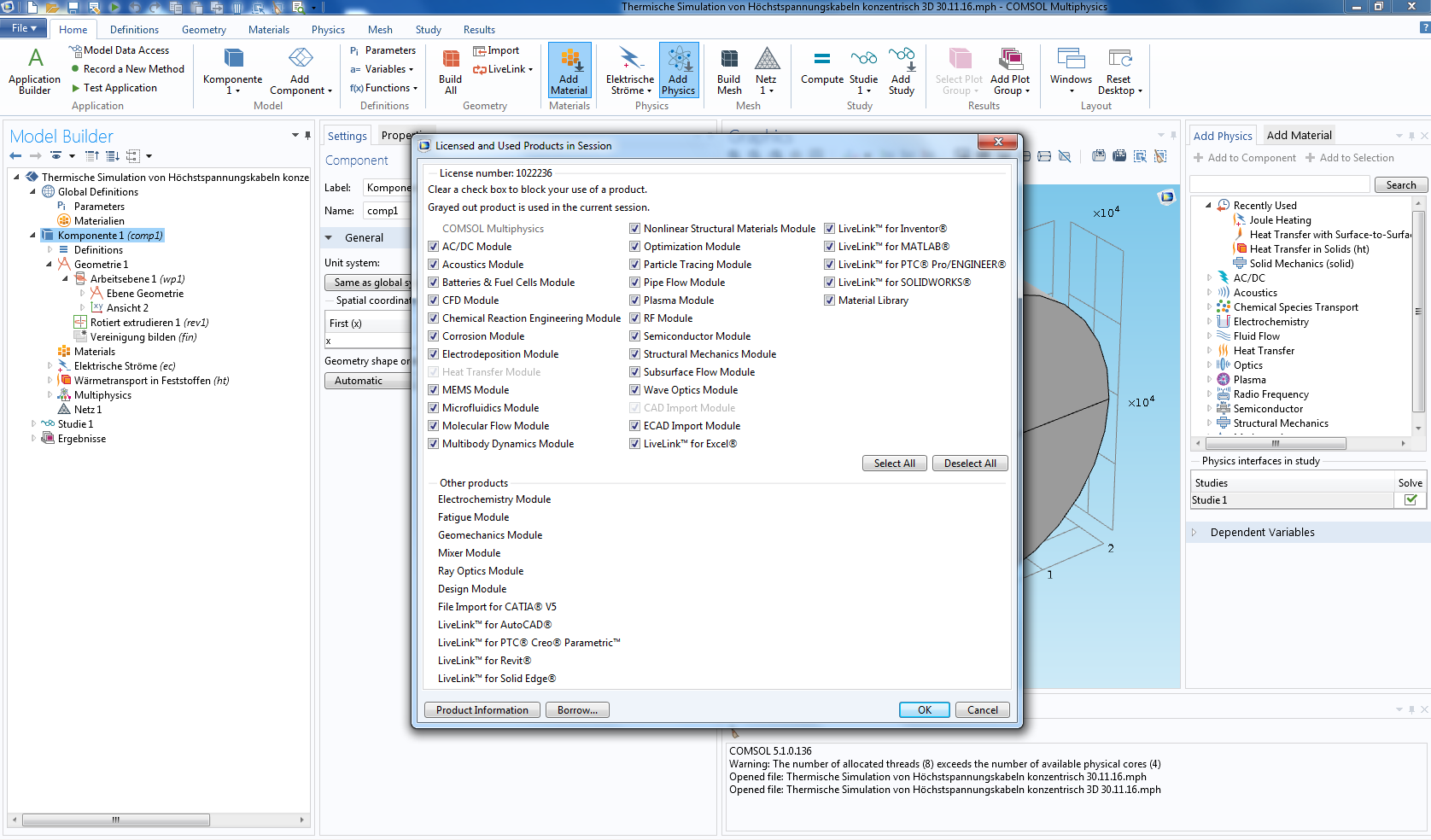Click Model Data Access in ribbon

[119, 50]
